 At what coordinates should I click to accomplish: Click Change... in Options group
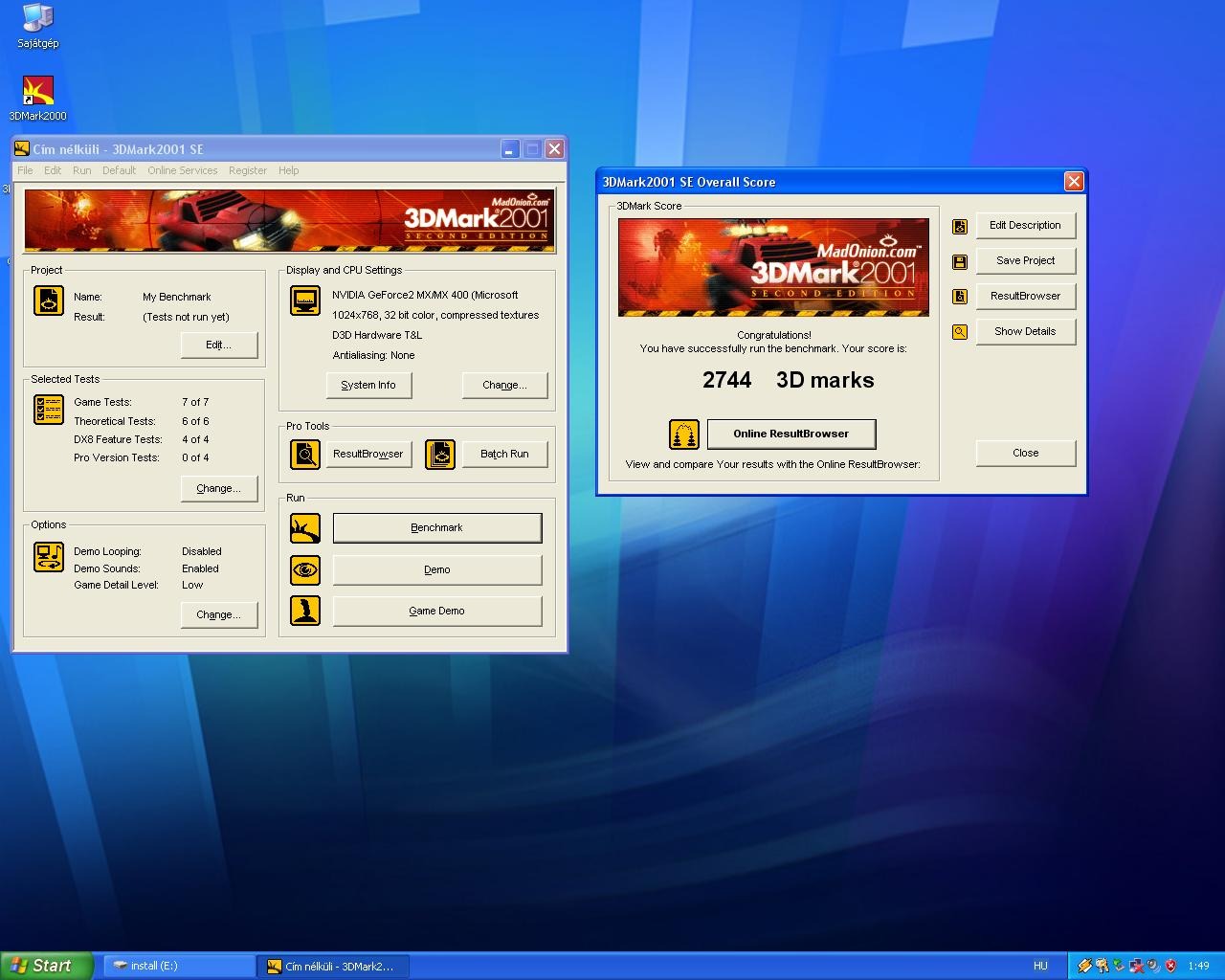[219, 614]
